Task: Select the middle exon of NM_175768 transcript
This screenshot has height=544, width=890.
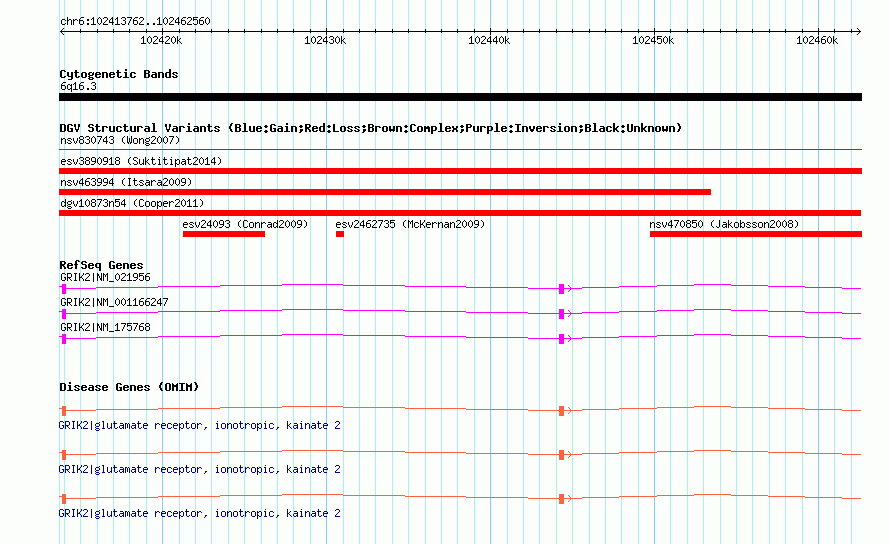Action: 561,339
